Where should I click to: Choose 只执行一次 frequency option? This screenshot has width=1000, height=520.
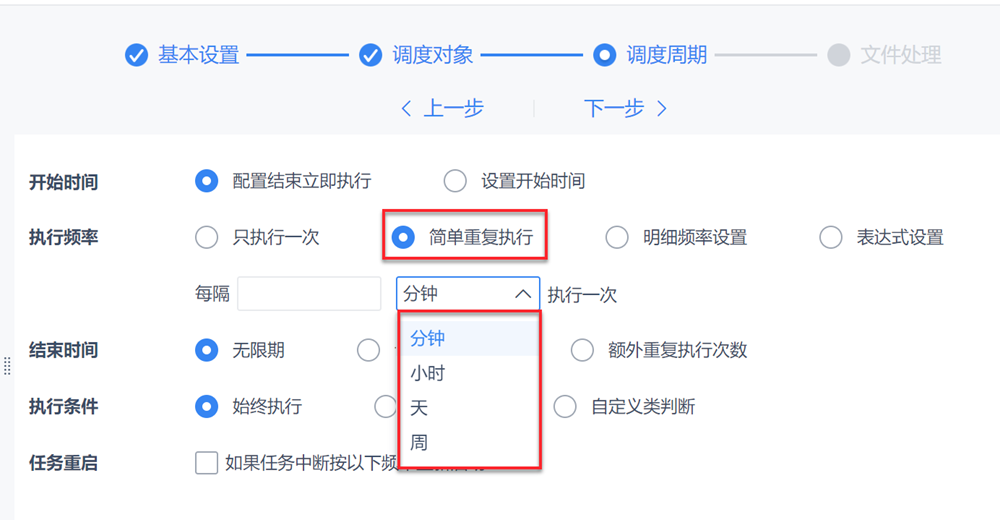point(206,237)
